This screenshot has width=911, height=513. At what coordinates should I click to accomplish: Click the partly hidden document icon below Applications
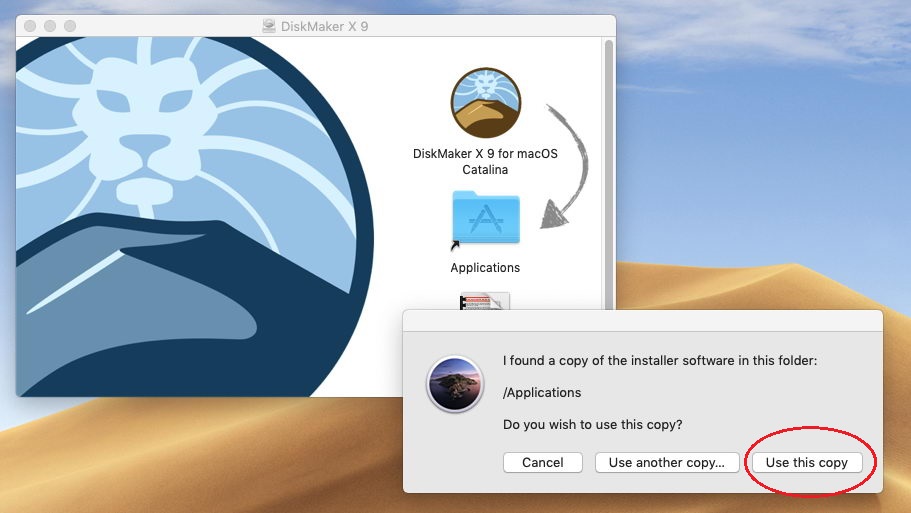pyautogui.click(x=485, y=301)
